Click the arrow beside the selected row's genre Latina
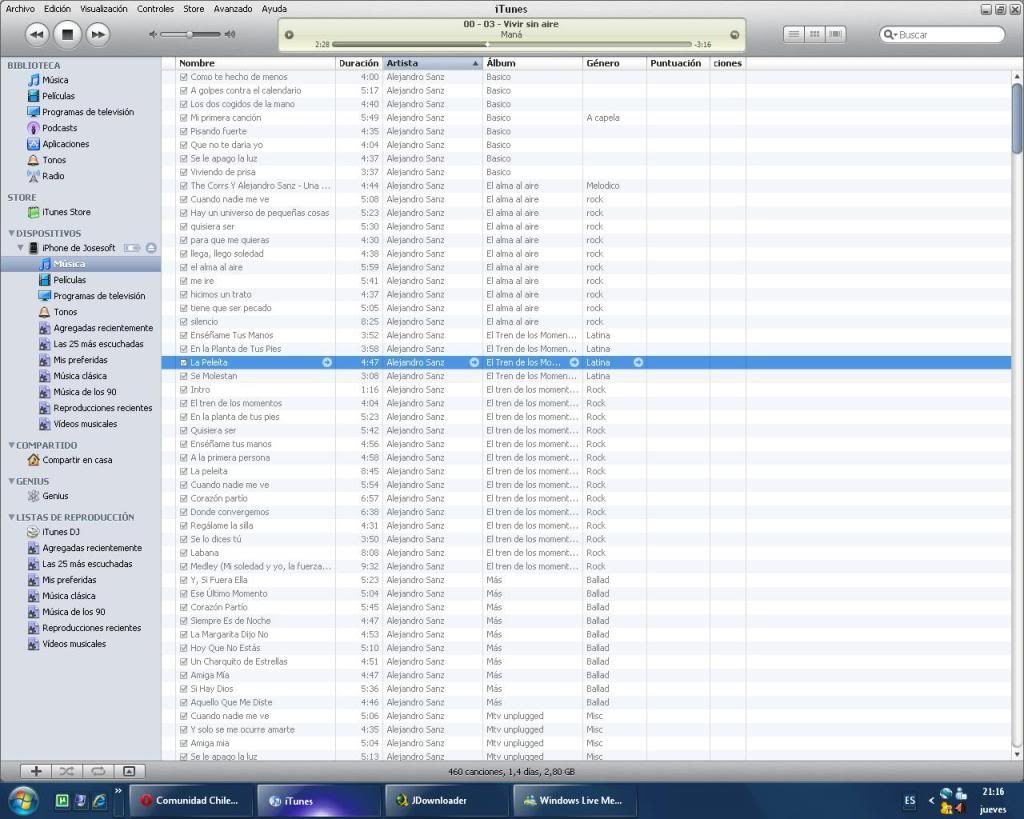The width and height of the screenshot is (1024, 819). [x=639, y=362]
